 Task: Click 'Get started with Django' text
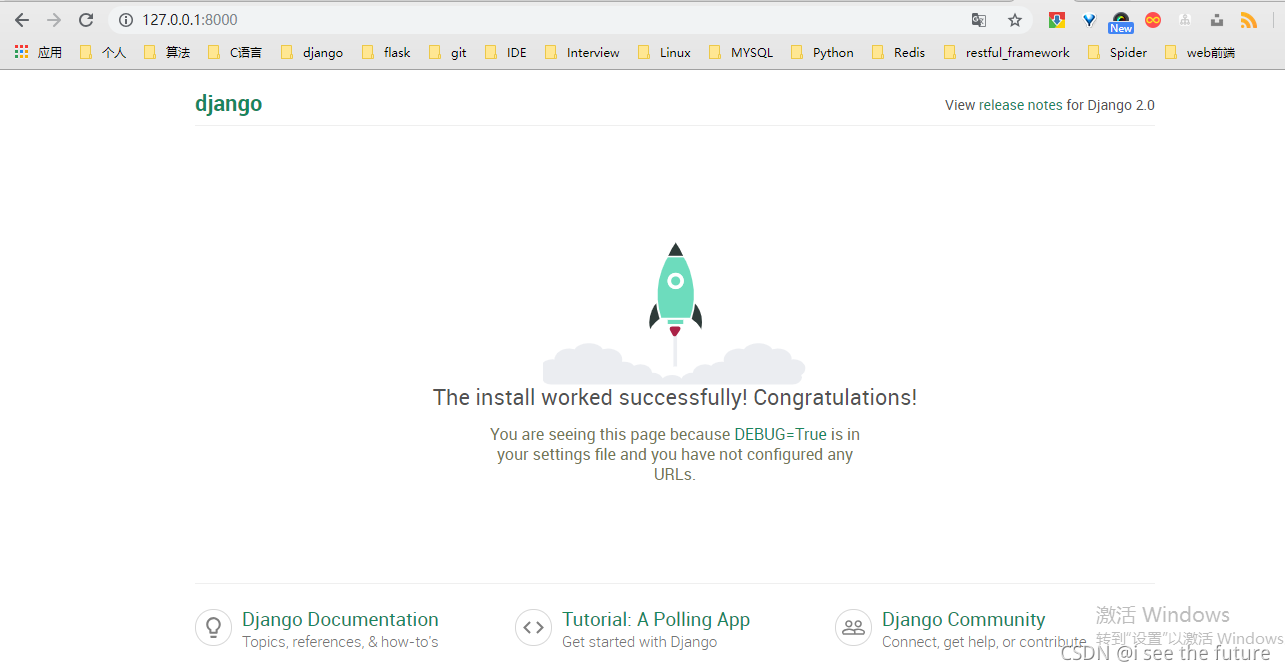point(639,642)
